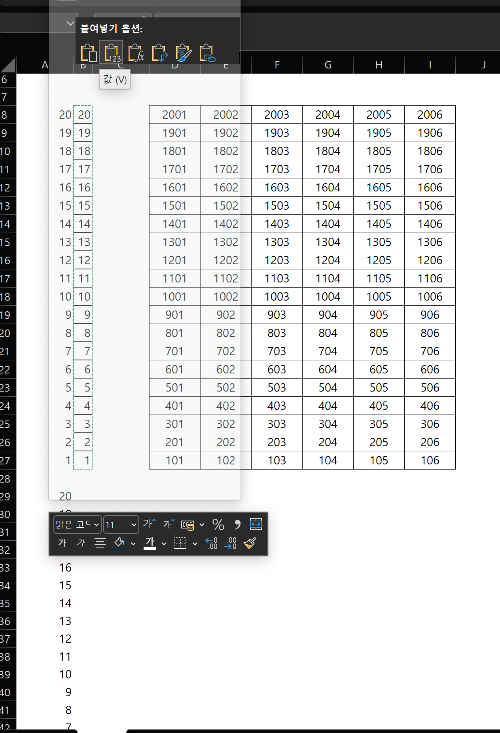Image resolution: width=500 pixels, height=733 pixels.
Task: Click cell containing 201
Action: coord(175,442)
